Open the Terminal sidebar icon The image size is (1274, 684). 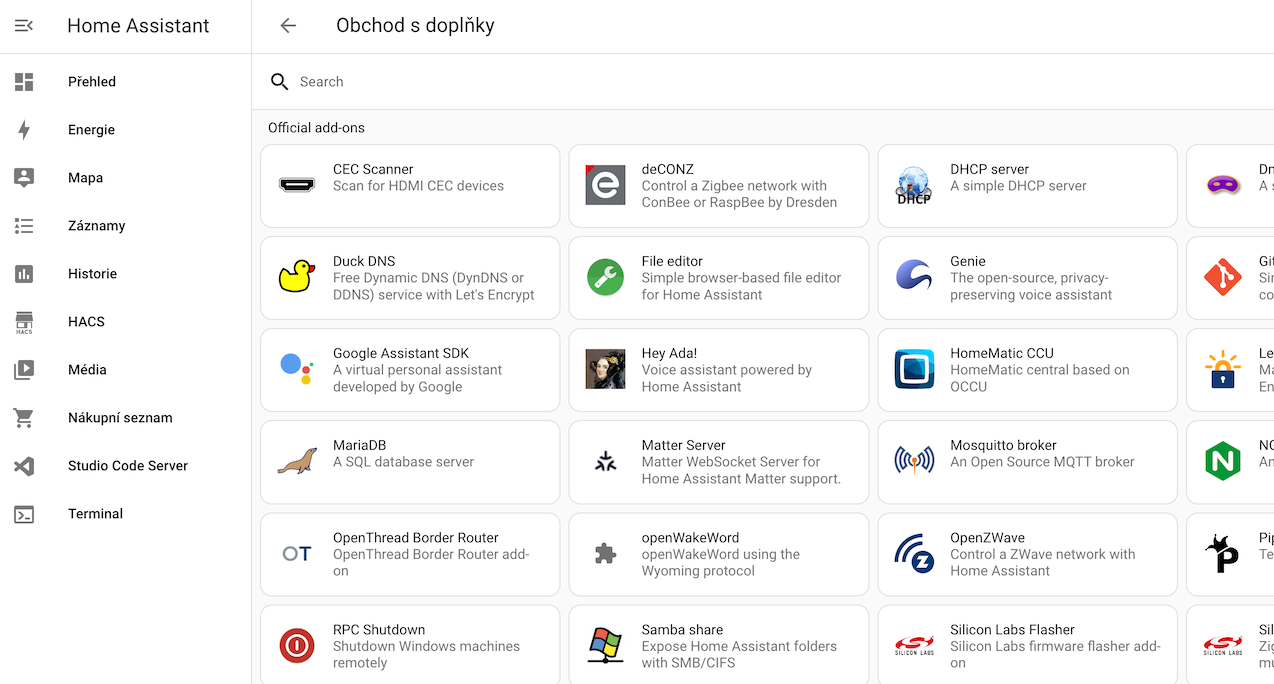23,513
